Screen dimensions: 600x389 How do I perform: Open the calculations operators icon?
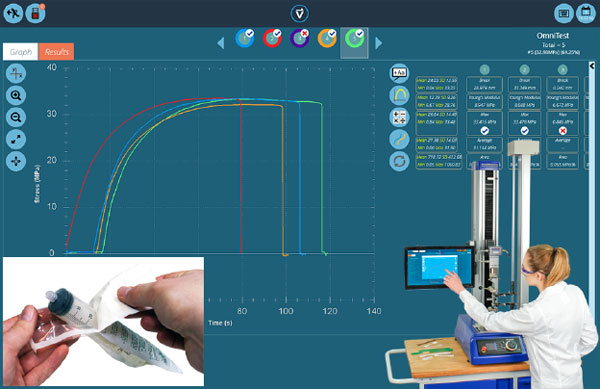click(399, 117)
